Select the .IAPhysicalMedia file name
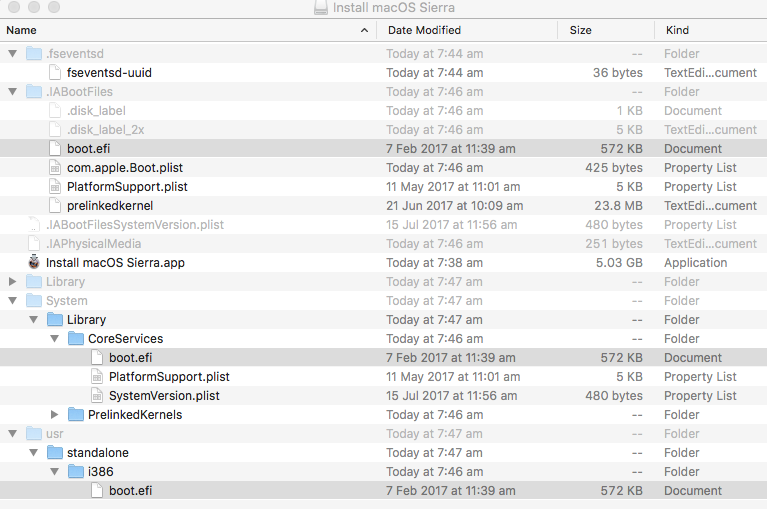The height and width of the screenshot is (509, 767). [x=93, y=244]
